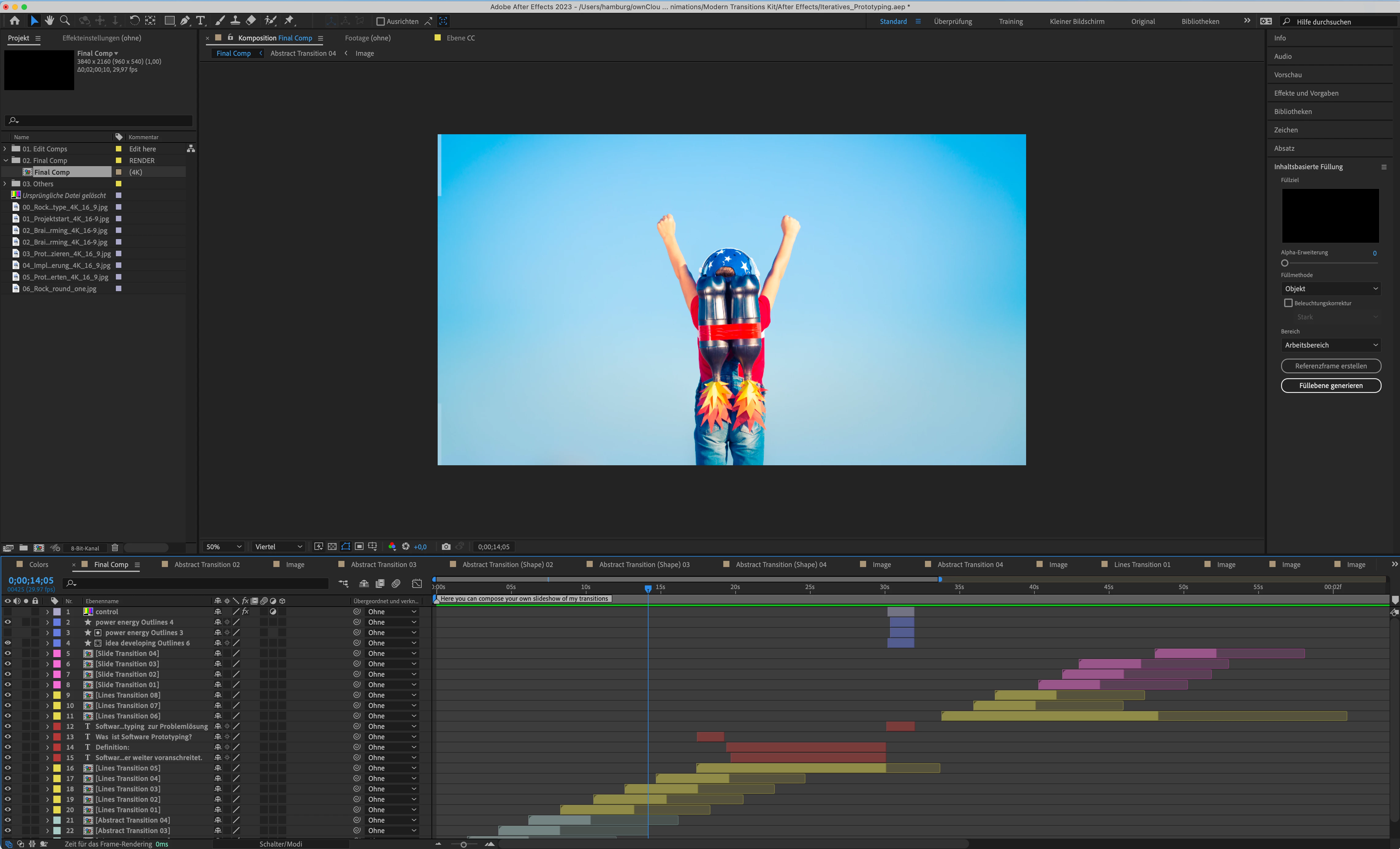1400x849 pixels.
Task: Open the channel display color icon
Action: [392, 547]
